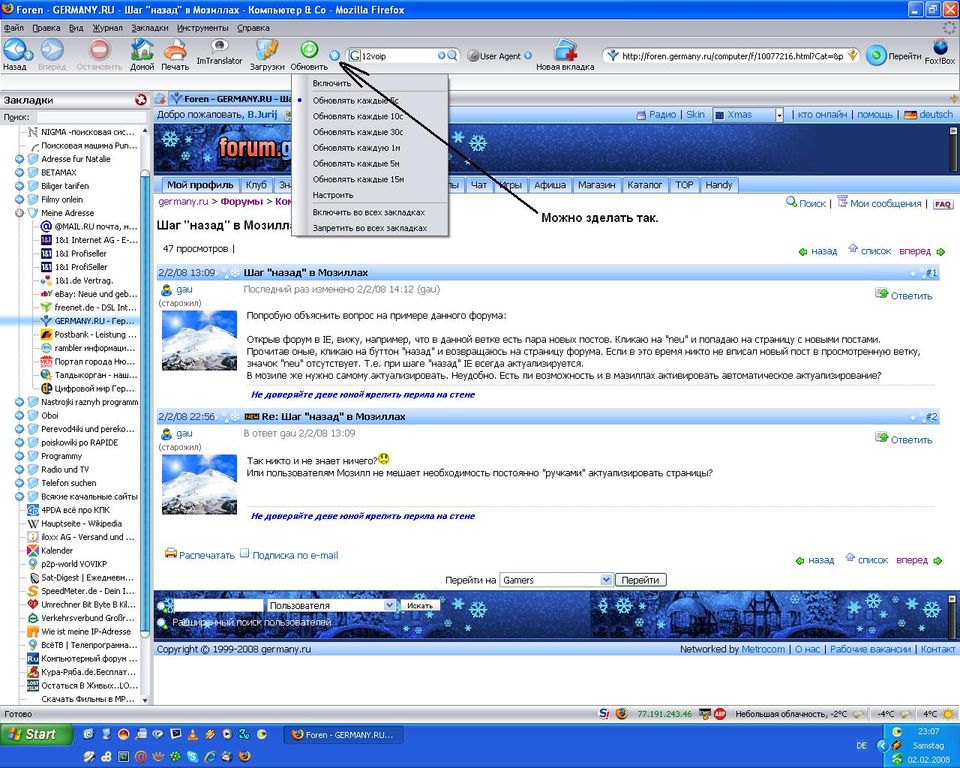Open the Закладки menu in menu bar
Image resolution: width=960 pixels, height=768 pixels.
(x=149, y=28)
